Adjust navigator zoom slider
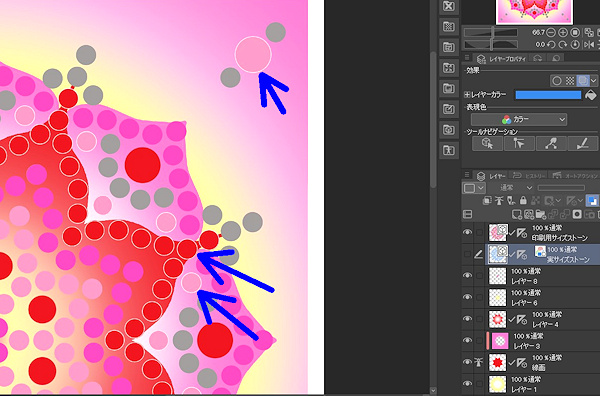Image resolution: width=600 pixels, height=396 pixels. pyautogui.click(x=491, y=33)
